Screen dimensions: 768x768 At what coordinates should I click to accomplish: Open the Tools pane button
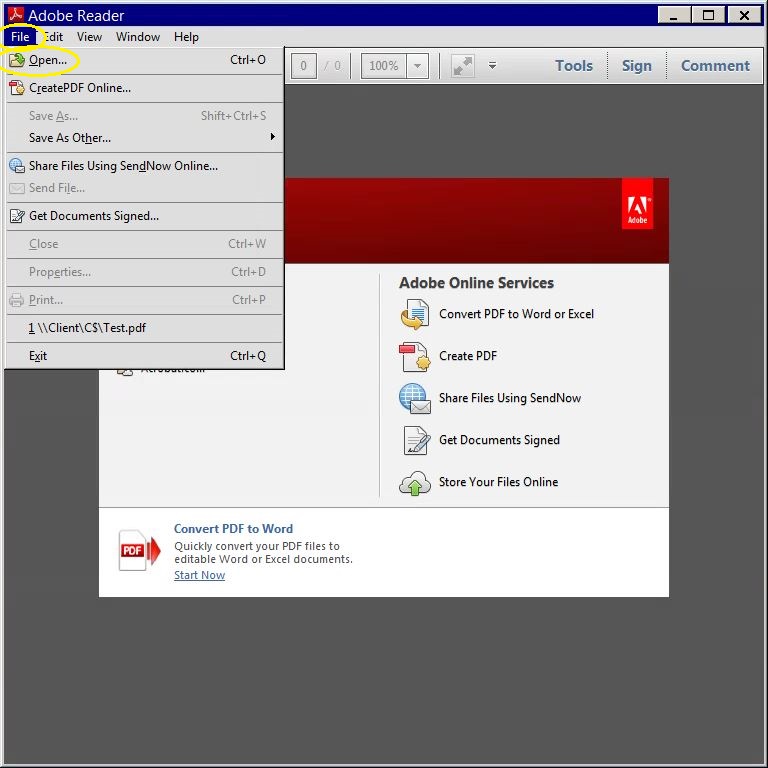coord(574,66)
